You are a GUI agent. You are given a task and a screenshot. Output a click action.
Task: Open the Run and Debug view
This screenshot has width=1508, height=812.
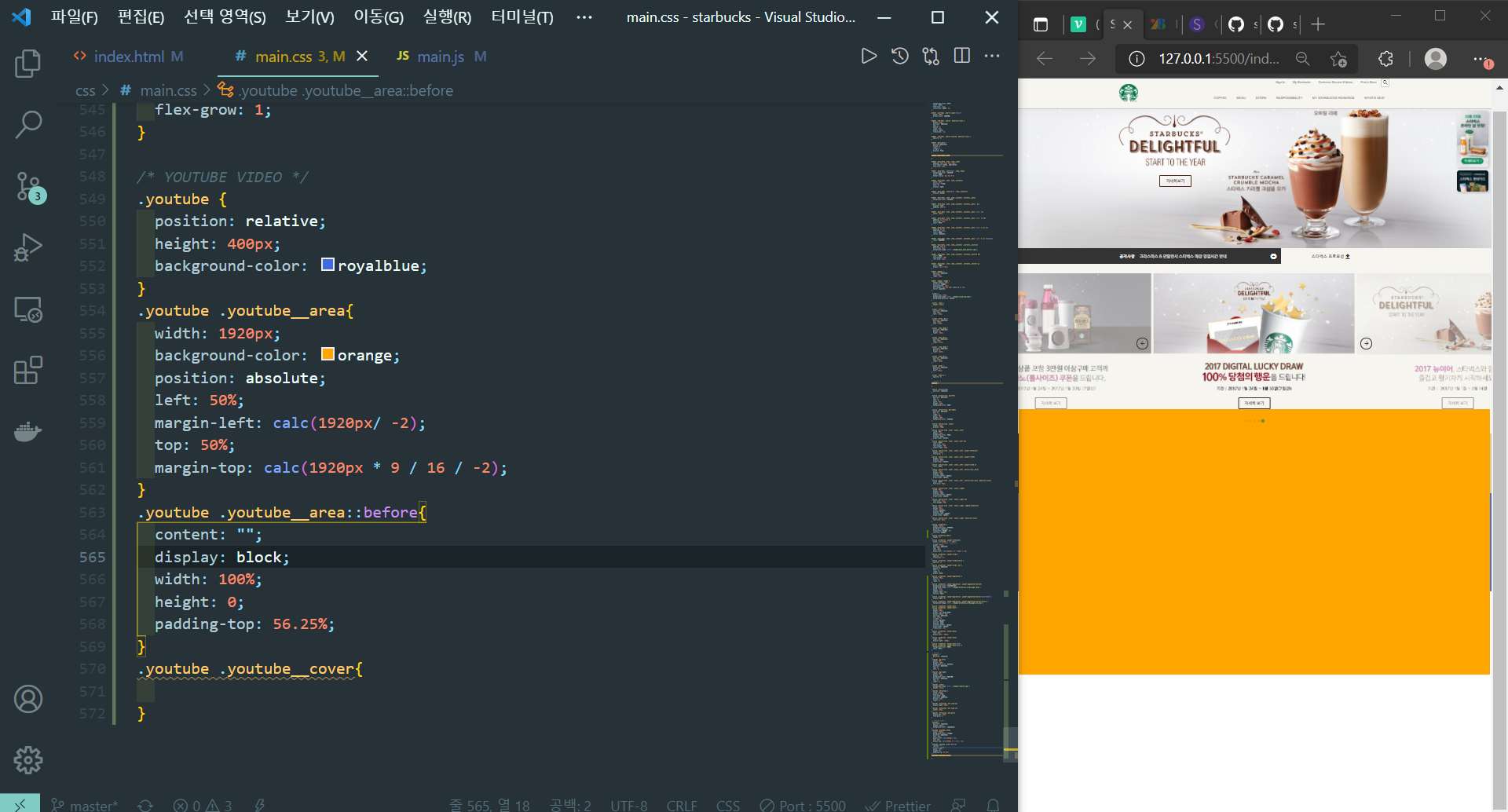tap(28, 247)
